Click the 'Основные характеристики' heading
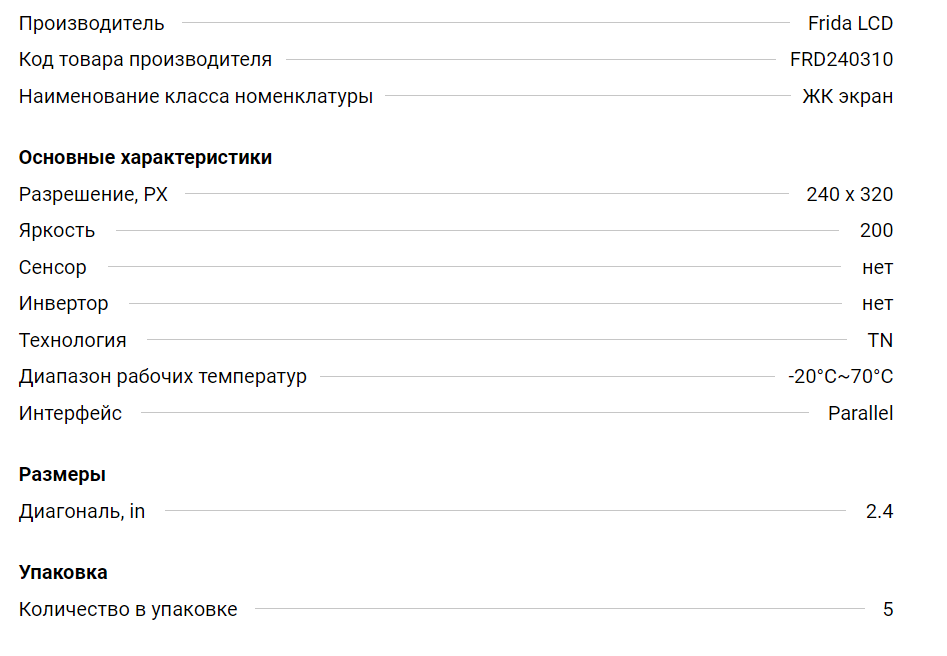Screen dimensions: 947x656 point(145,157)
